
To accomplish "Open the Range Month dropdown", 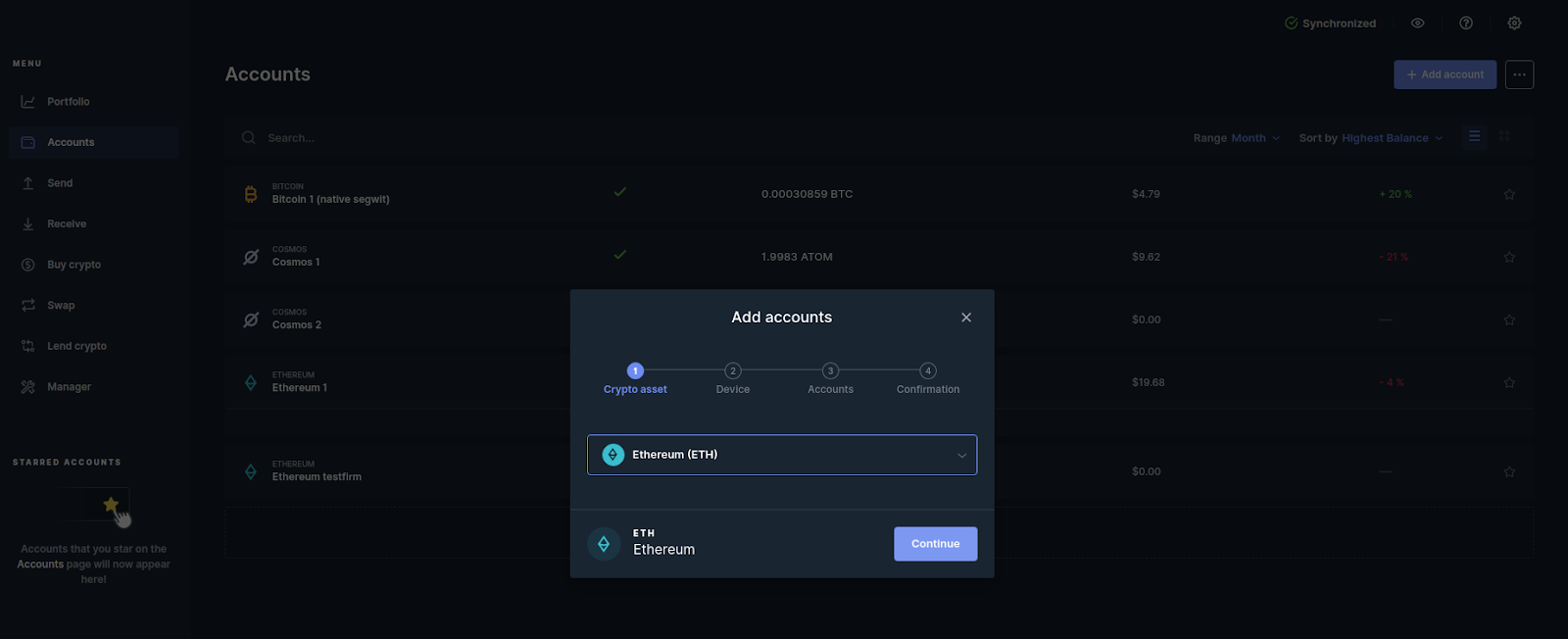I will tap(1236, 138).
